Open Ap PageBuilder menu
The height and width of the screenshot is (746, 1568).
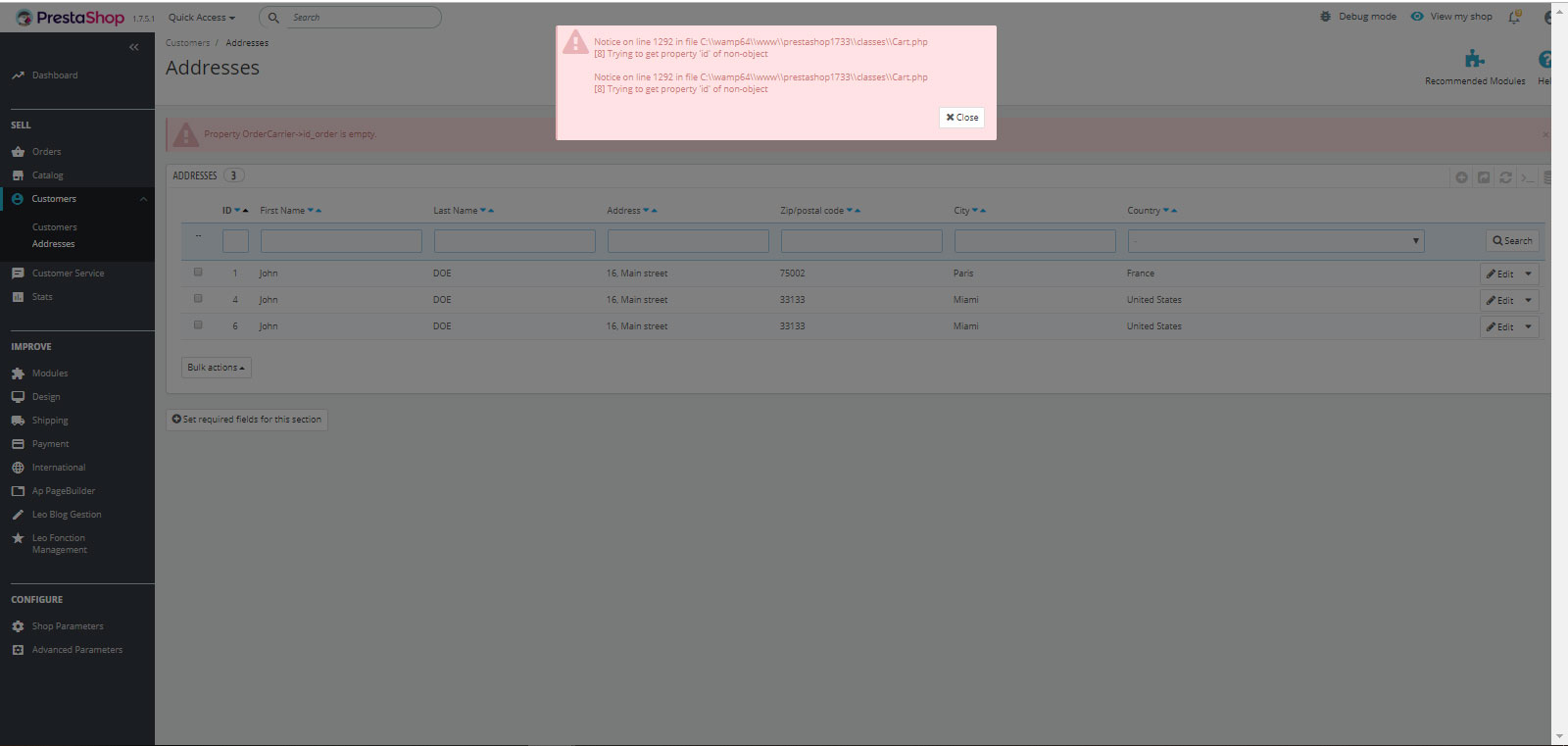tap(63, 491)
